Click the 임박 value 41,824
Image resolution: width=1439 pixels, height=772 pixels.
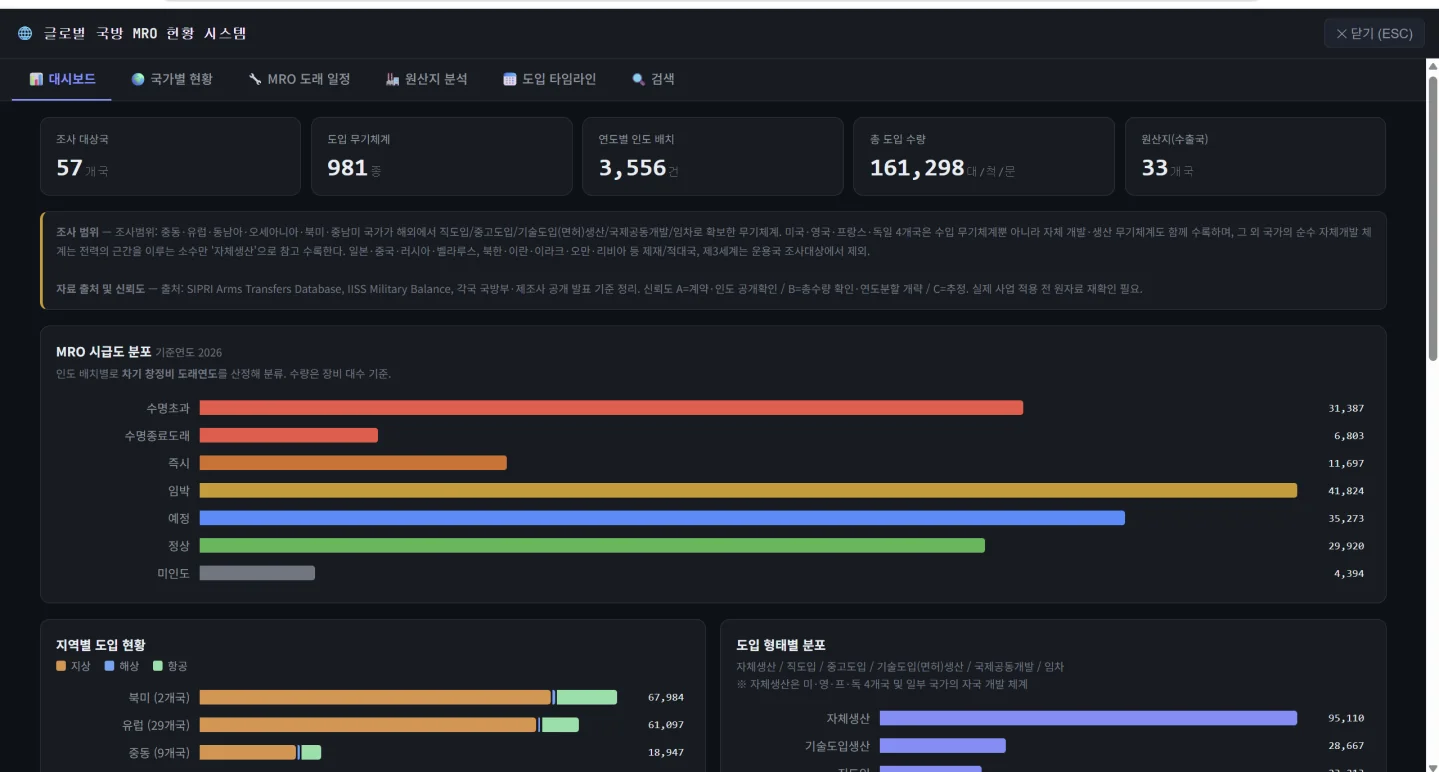tap(1346, 491)
